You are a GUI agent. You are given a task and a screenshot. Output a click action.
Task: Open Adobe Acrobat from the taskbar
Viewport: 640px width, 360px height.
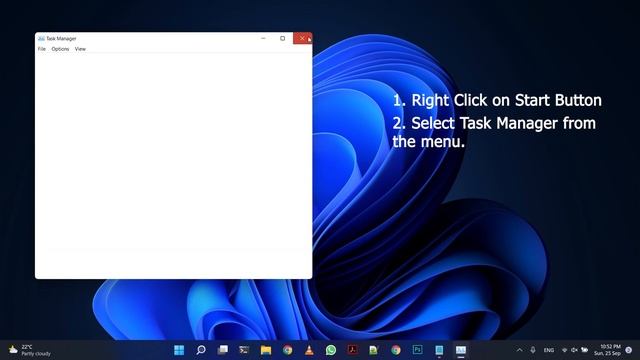tap(353, 350)
